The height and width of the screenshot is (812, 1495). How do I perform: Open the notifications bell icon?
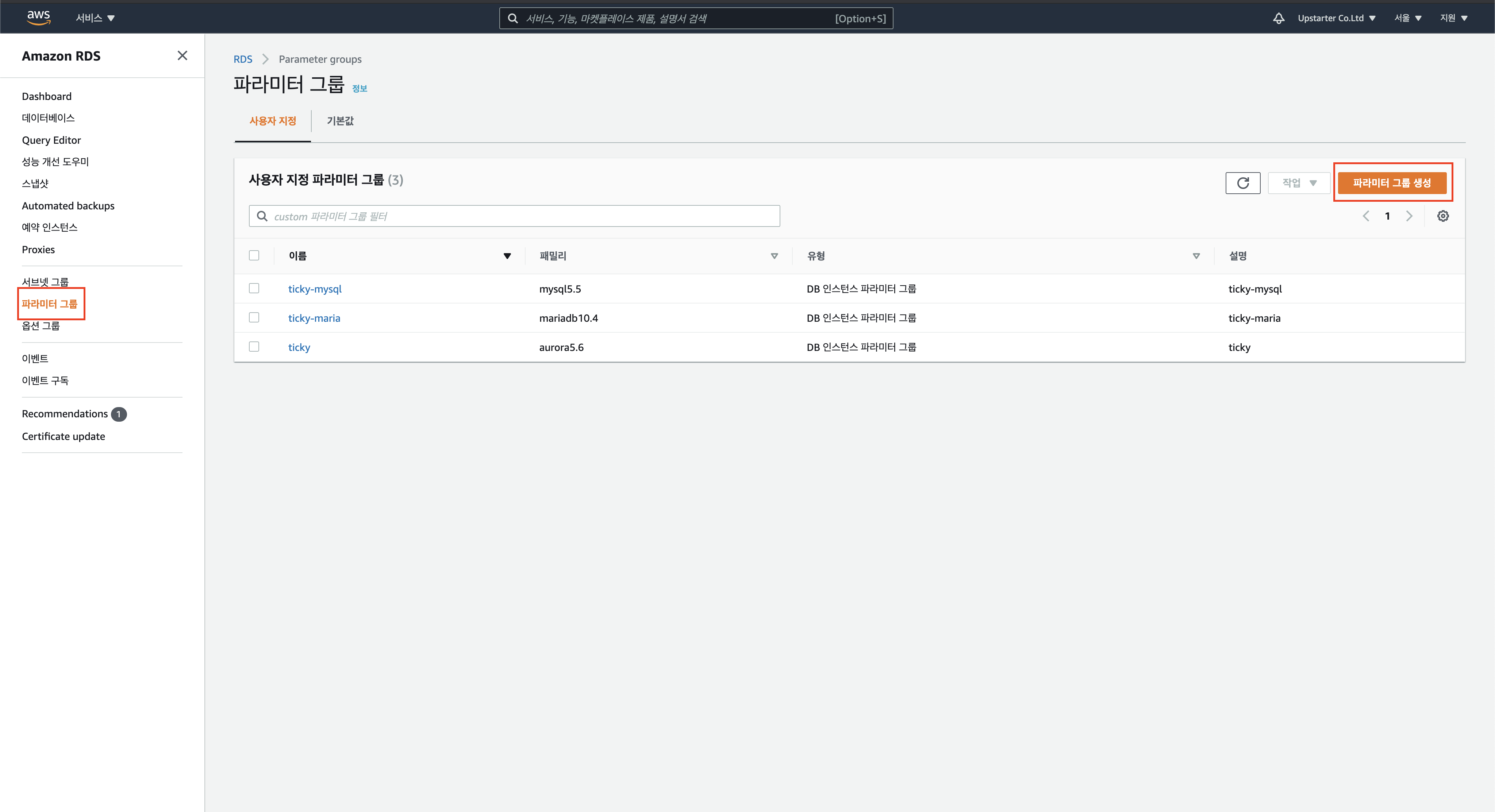1278,18
